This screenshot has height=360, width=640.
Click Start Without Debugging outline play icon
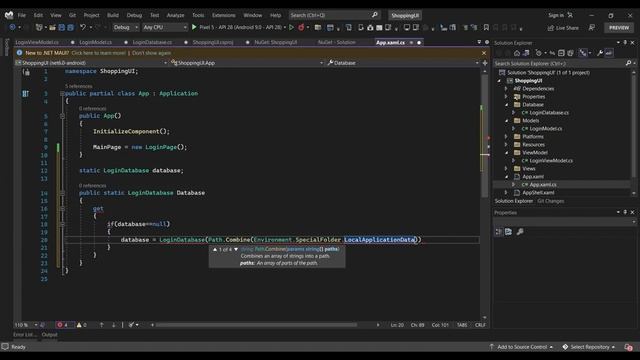[x=291, y=27]
